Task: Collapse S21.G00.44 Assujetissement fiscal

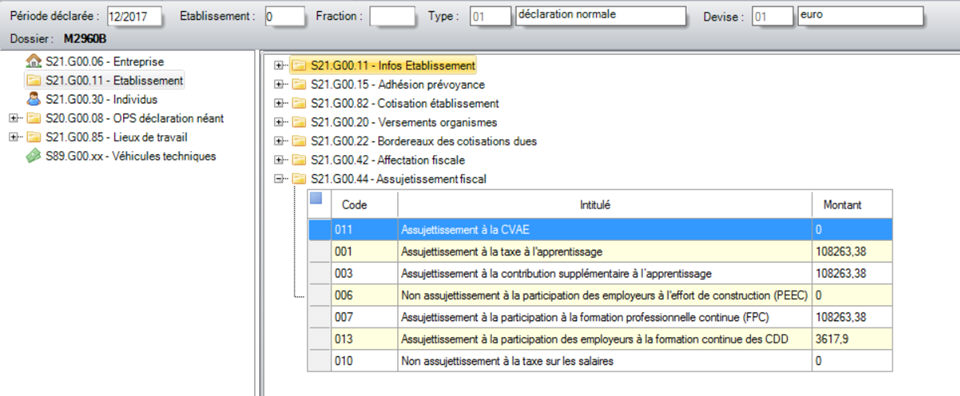Action: 279,179
